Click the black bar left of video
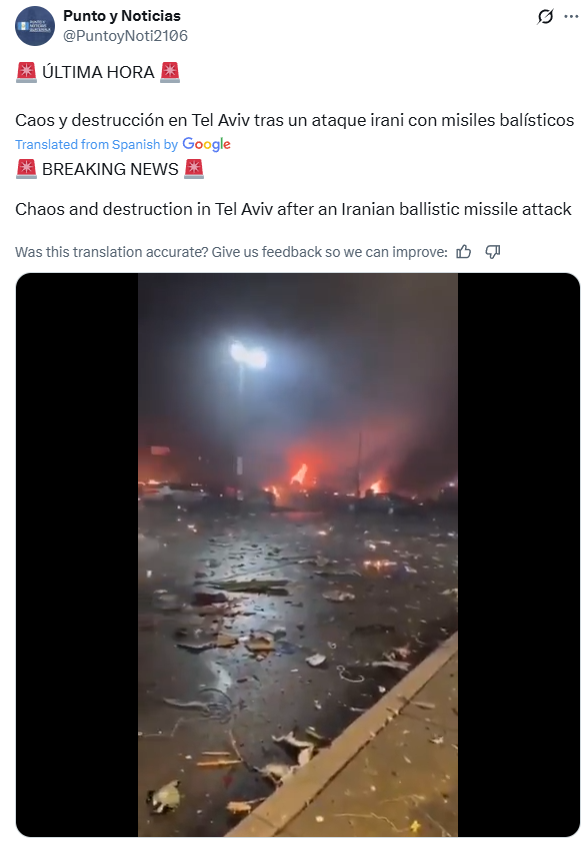The width and height of the screenshot is (588, 849). [x=77, y=555]
